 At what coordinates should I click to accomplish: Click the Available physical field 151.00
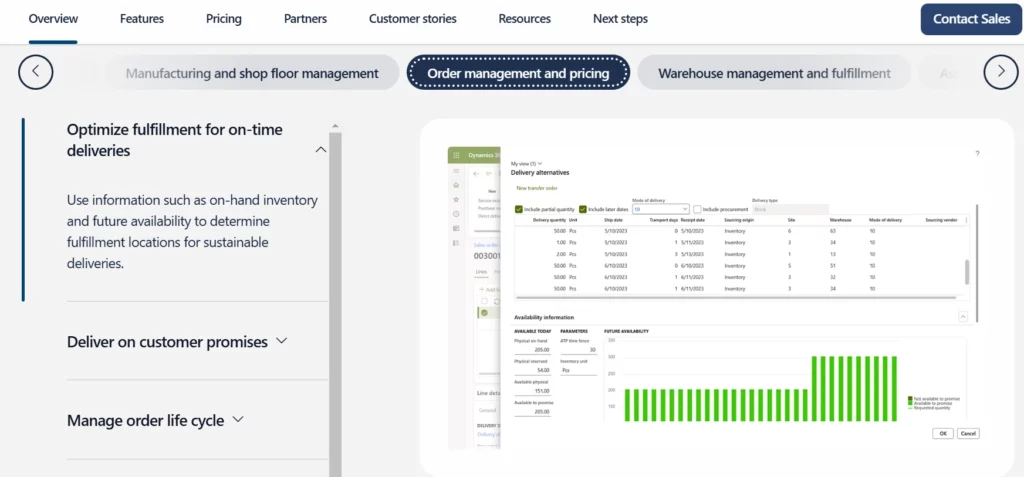tap(532, 391)
